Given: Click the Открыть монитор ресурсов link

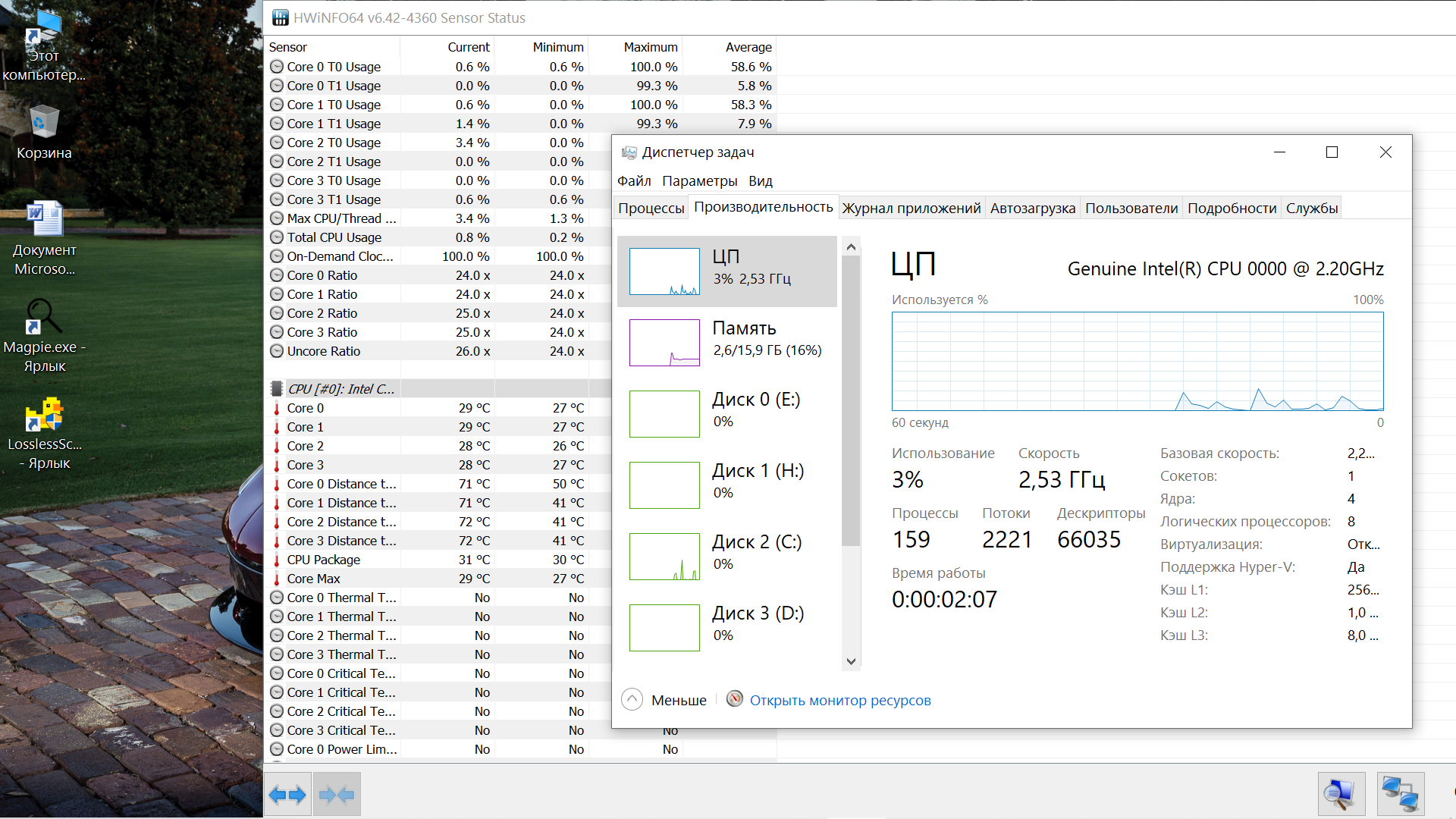Looking at the screenshot, I should point(840,701).
